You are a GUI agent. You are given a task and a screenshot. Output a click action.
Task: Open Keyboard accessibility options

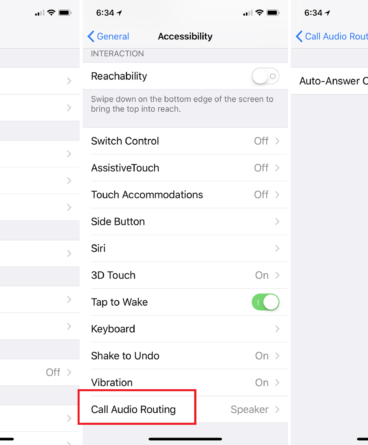click(x=185, y=329)
